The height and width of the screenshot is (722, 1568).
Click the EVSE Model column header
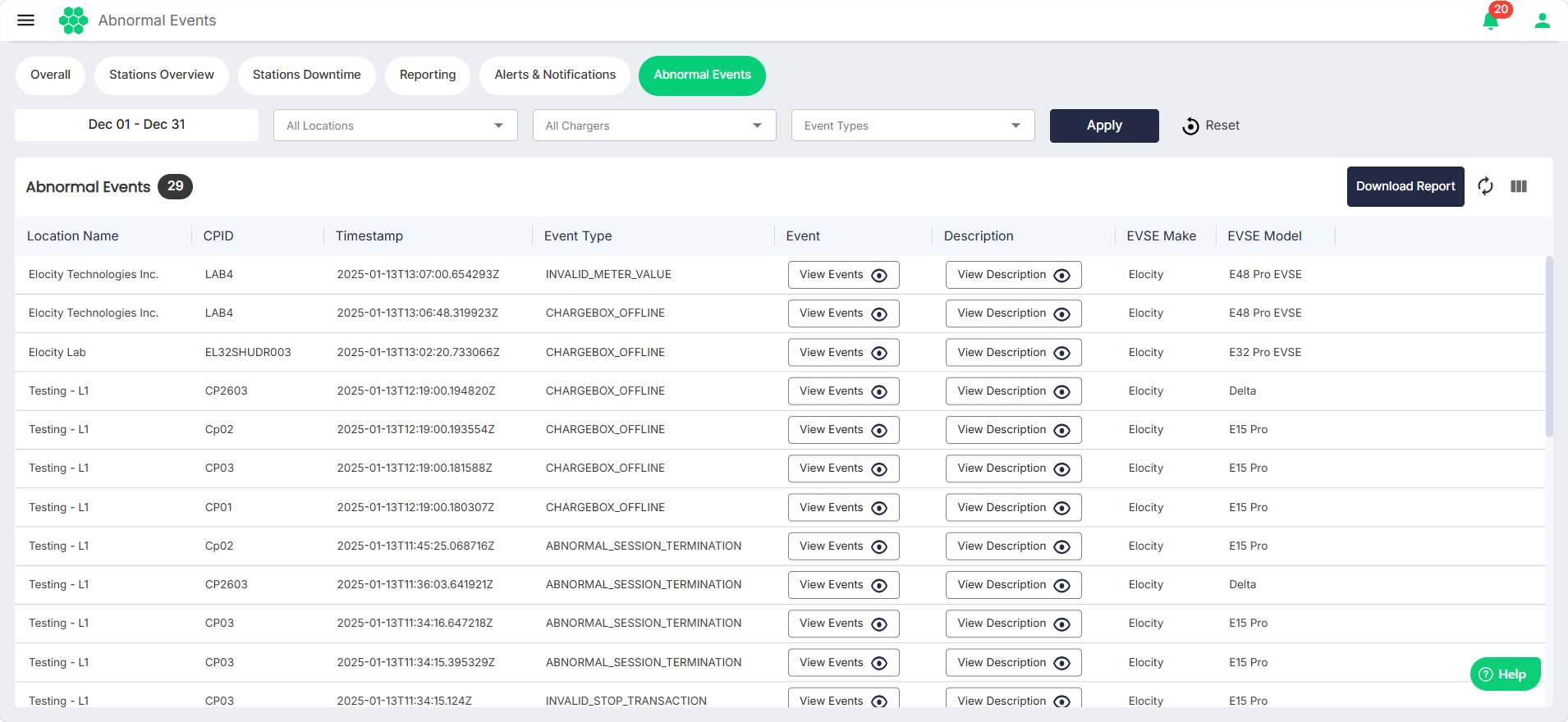tap(1264, 236)
